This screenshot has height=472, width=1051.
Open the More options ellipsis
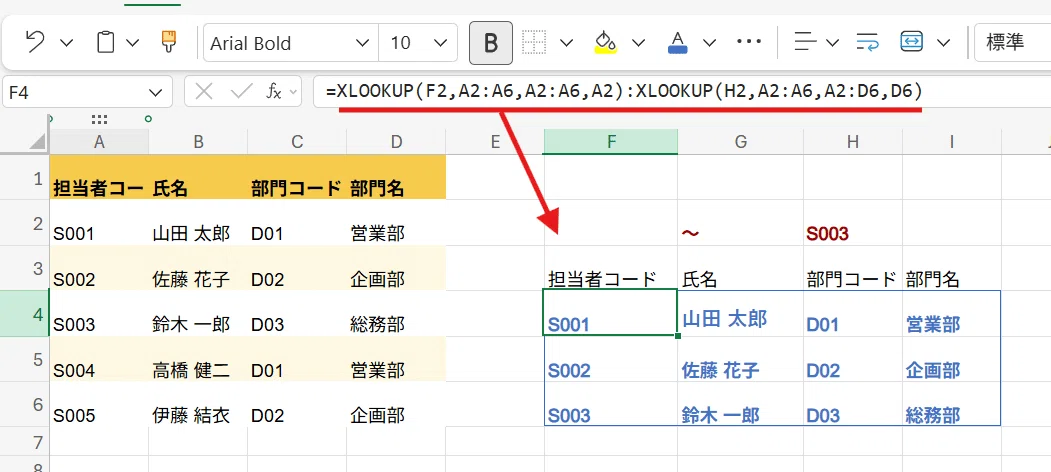tap(749, 42)
